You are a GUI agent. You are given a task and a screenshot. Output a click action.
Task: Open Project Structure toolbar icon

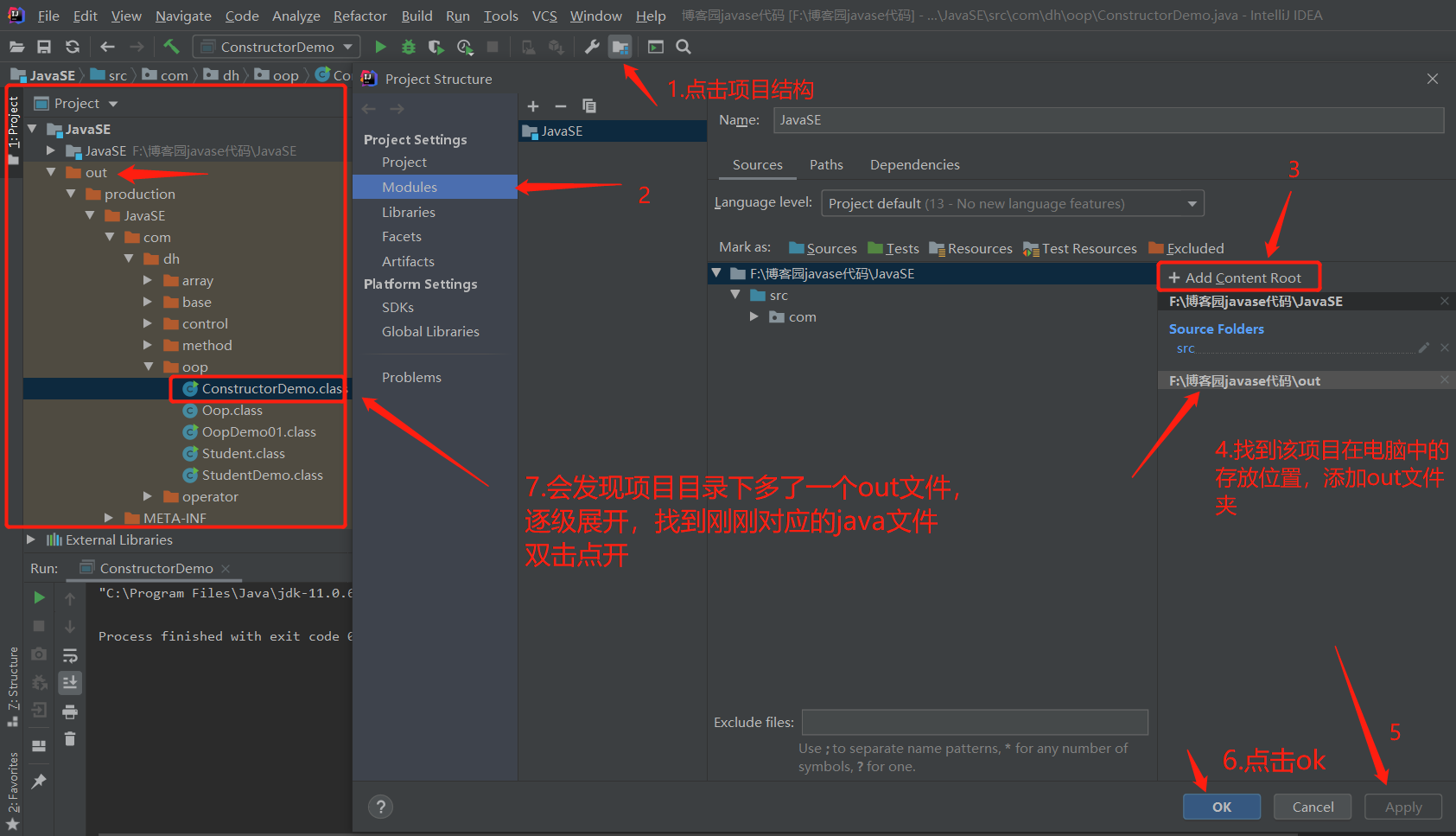(x=620, y=47)
